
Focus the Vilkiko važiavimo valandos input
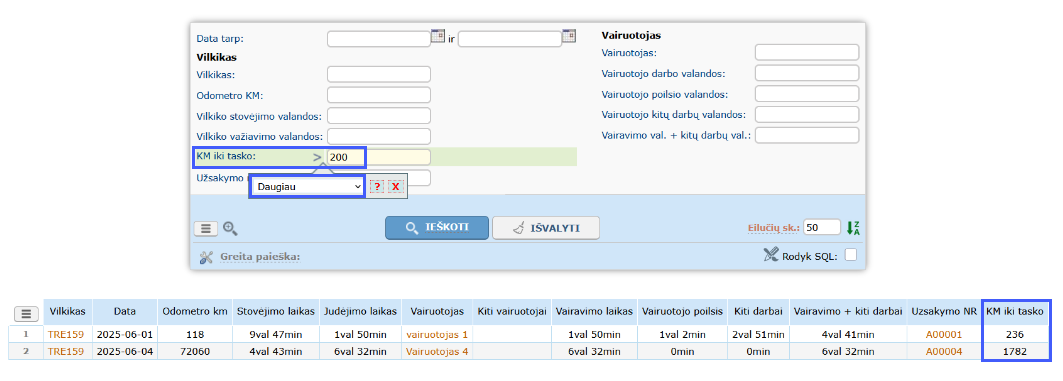[x=379, y=136]
